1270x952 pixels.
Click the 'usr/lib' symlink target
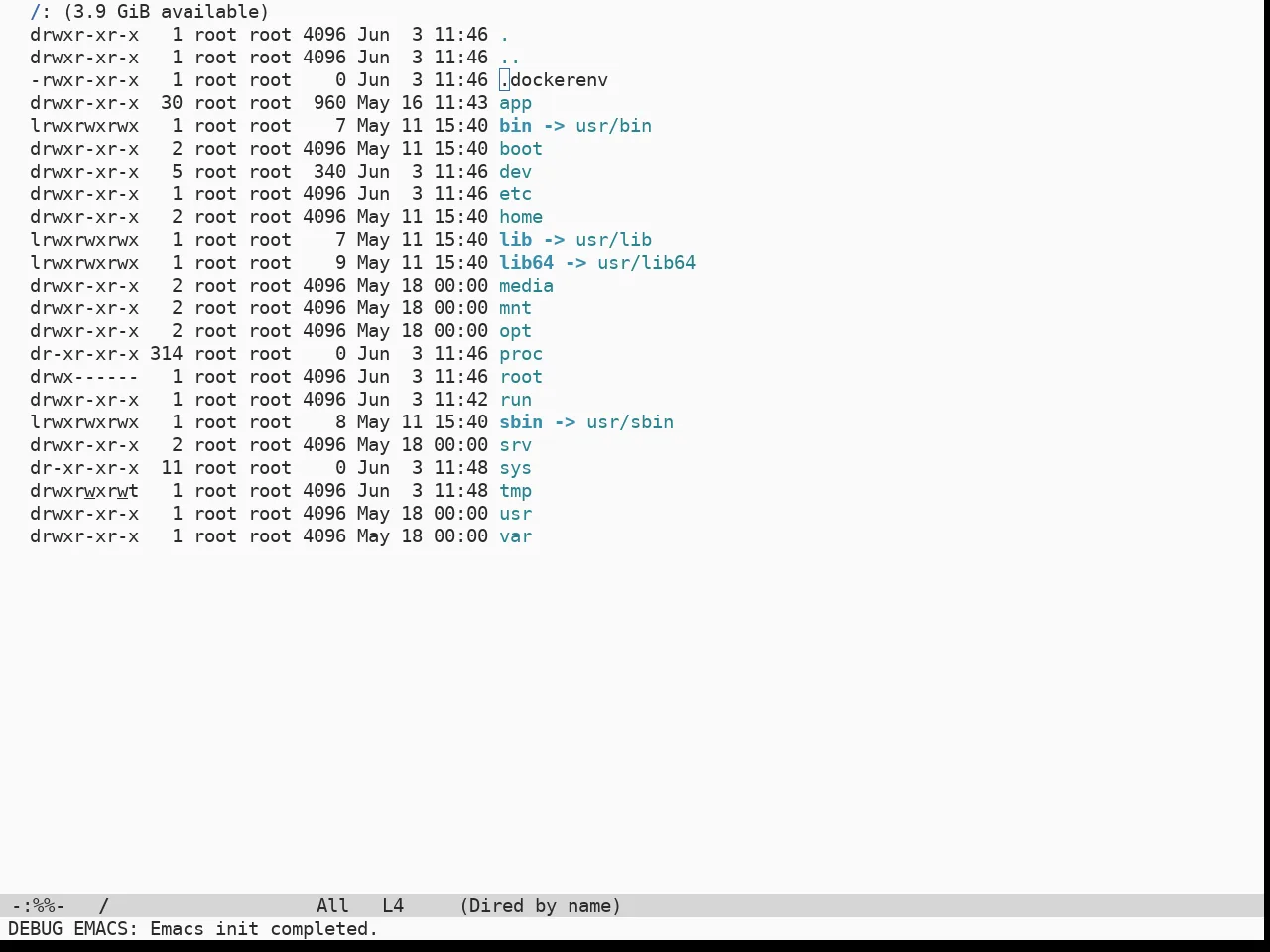click(613, 240)
